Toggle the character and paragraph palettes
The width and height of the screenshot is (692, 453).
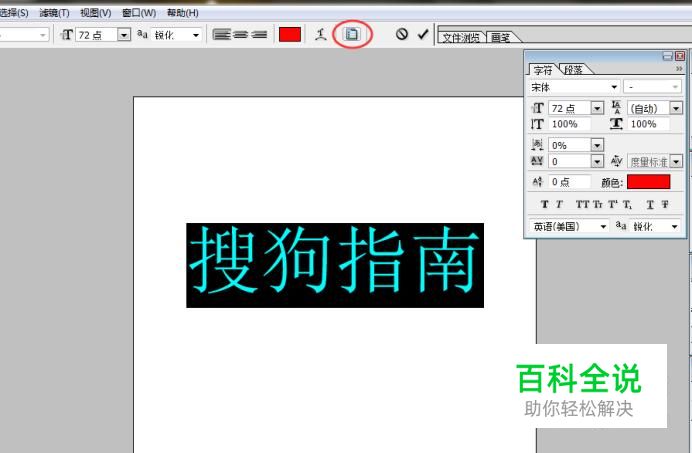point(352,34)
